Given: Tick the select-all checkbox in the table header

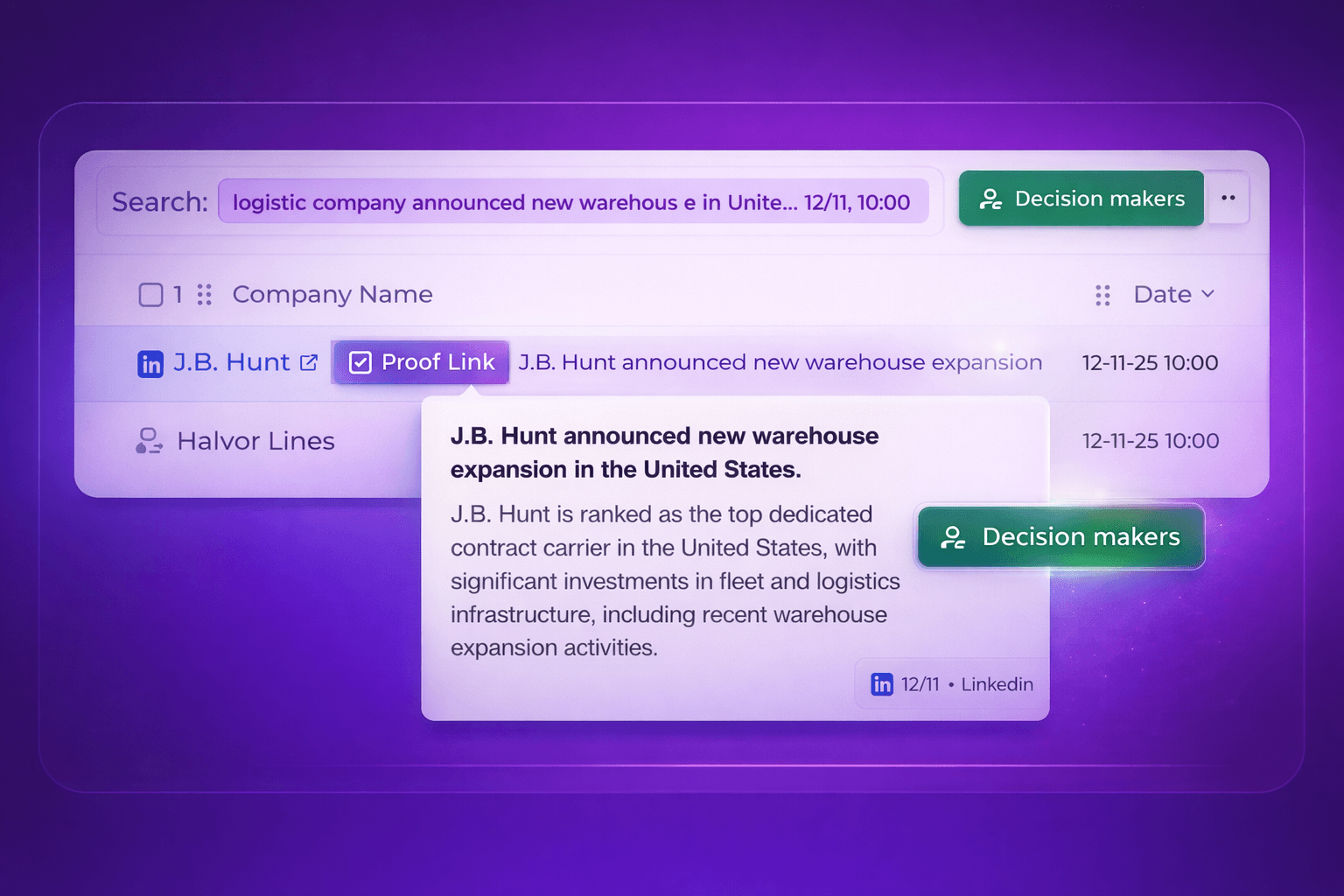Looking at the screenshot, I should pyautogui.click(x=150, y=295).
